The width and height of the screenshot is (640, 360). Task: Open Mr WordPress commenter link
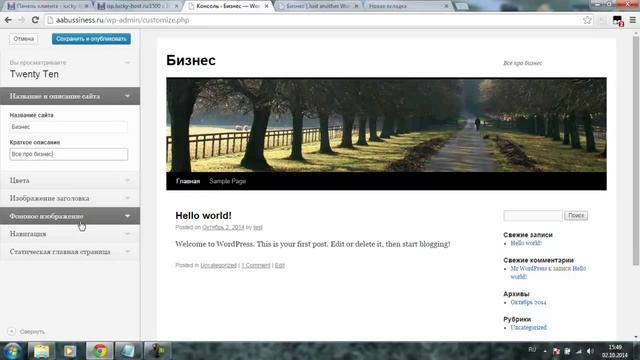[x=529, y=269]
